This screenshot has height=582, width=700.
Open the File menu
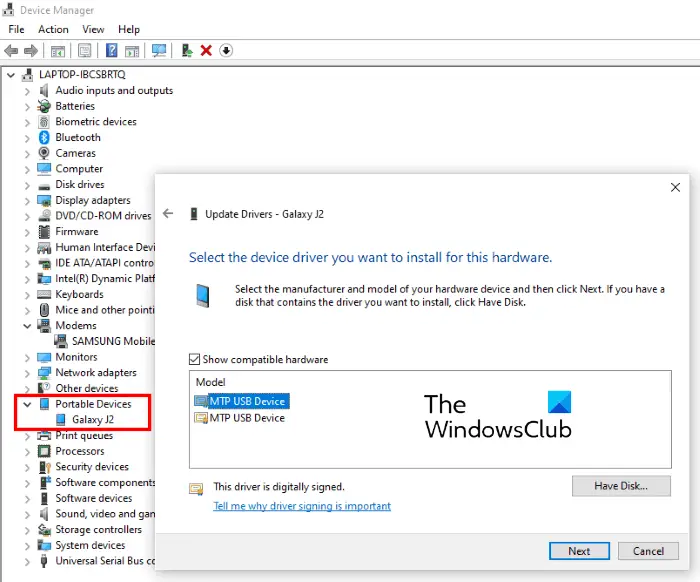coord(16,29)
